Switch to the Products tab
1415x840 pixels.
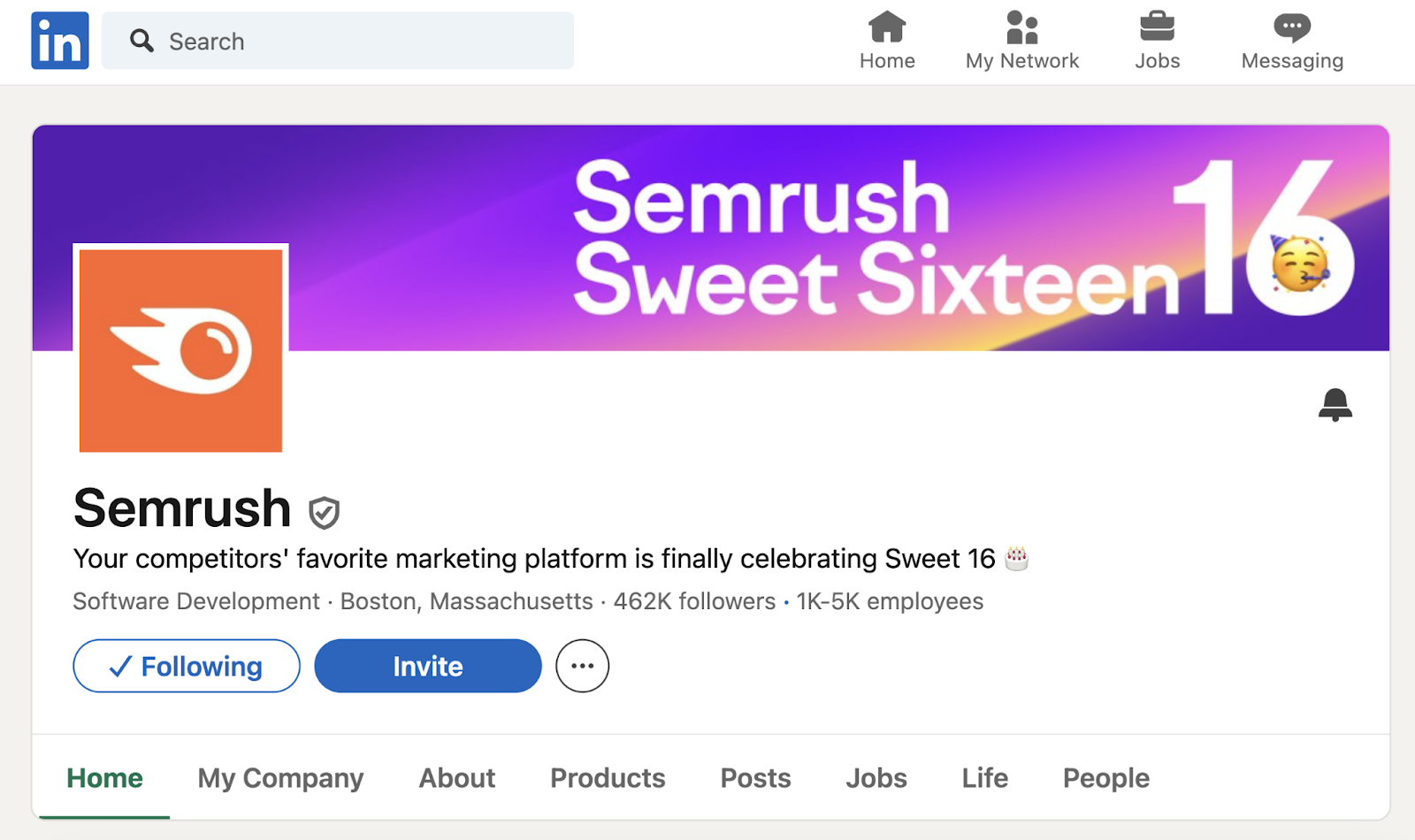(x=608, y=778)
